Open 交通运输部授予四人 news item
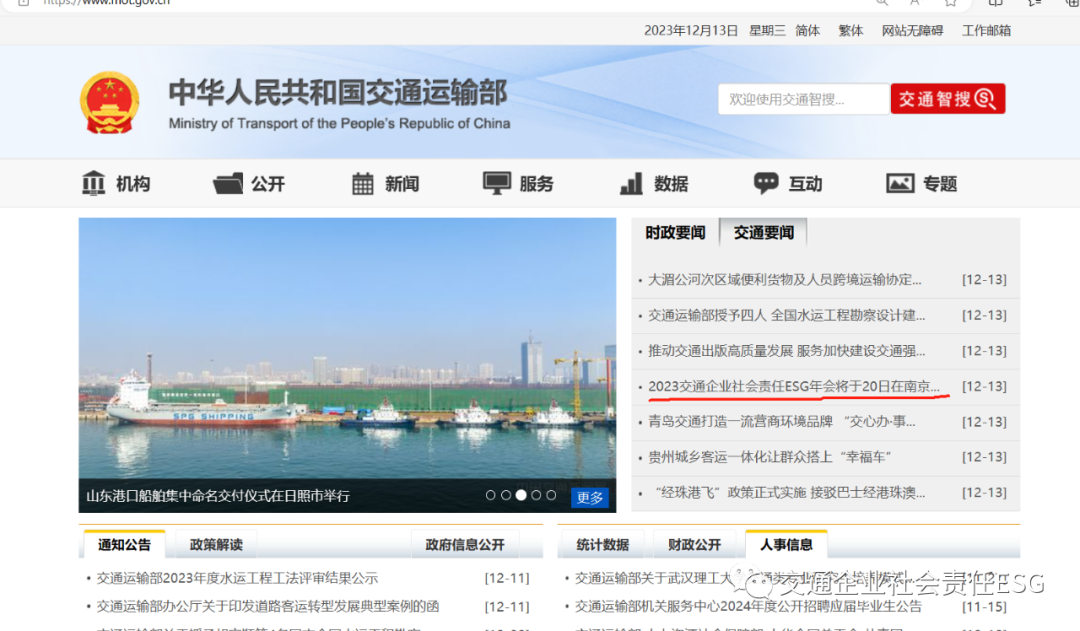 [786, 316]
